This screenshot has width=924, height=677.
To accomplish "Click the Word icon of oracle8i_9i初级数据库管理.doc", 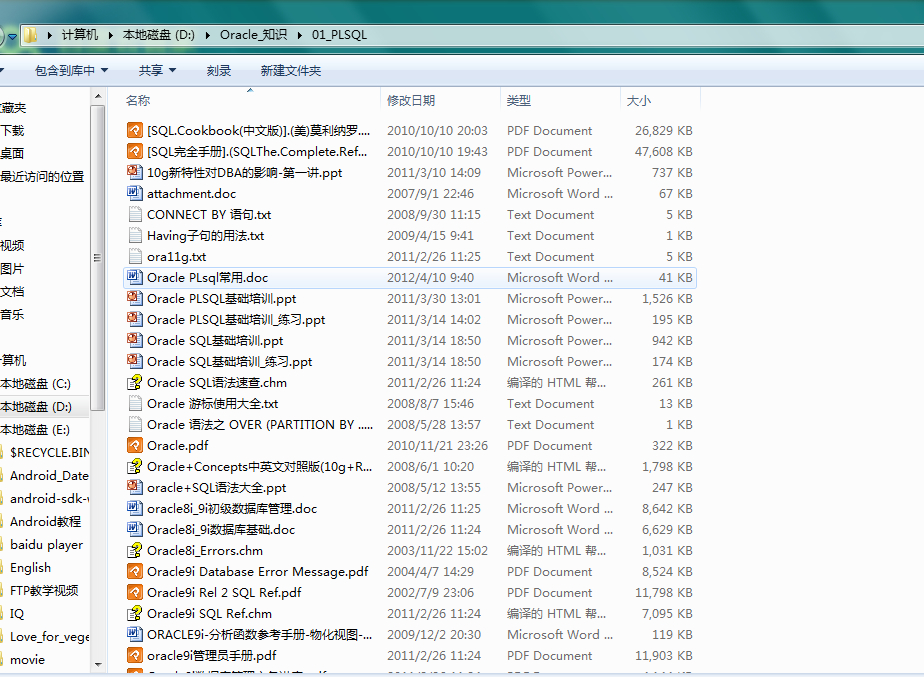I will (135, 508).
